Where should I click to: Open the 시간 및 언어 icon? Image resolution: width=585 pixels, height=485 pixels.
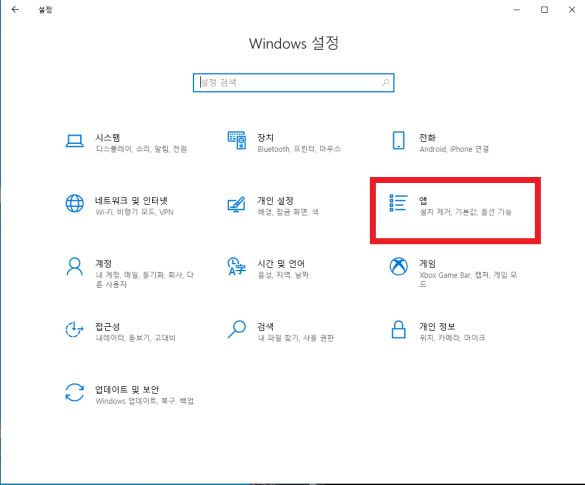coord(237,266)
